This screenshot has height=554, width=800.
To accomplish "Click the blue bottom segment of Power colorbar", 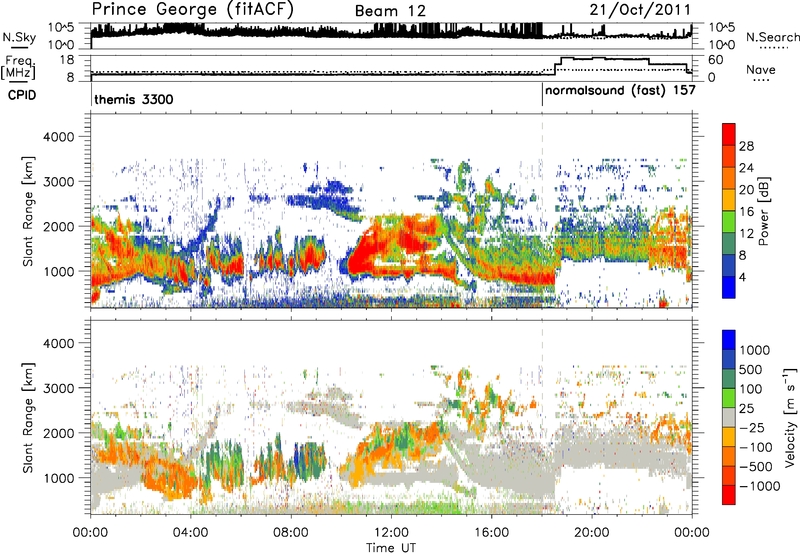I will 729,287.
